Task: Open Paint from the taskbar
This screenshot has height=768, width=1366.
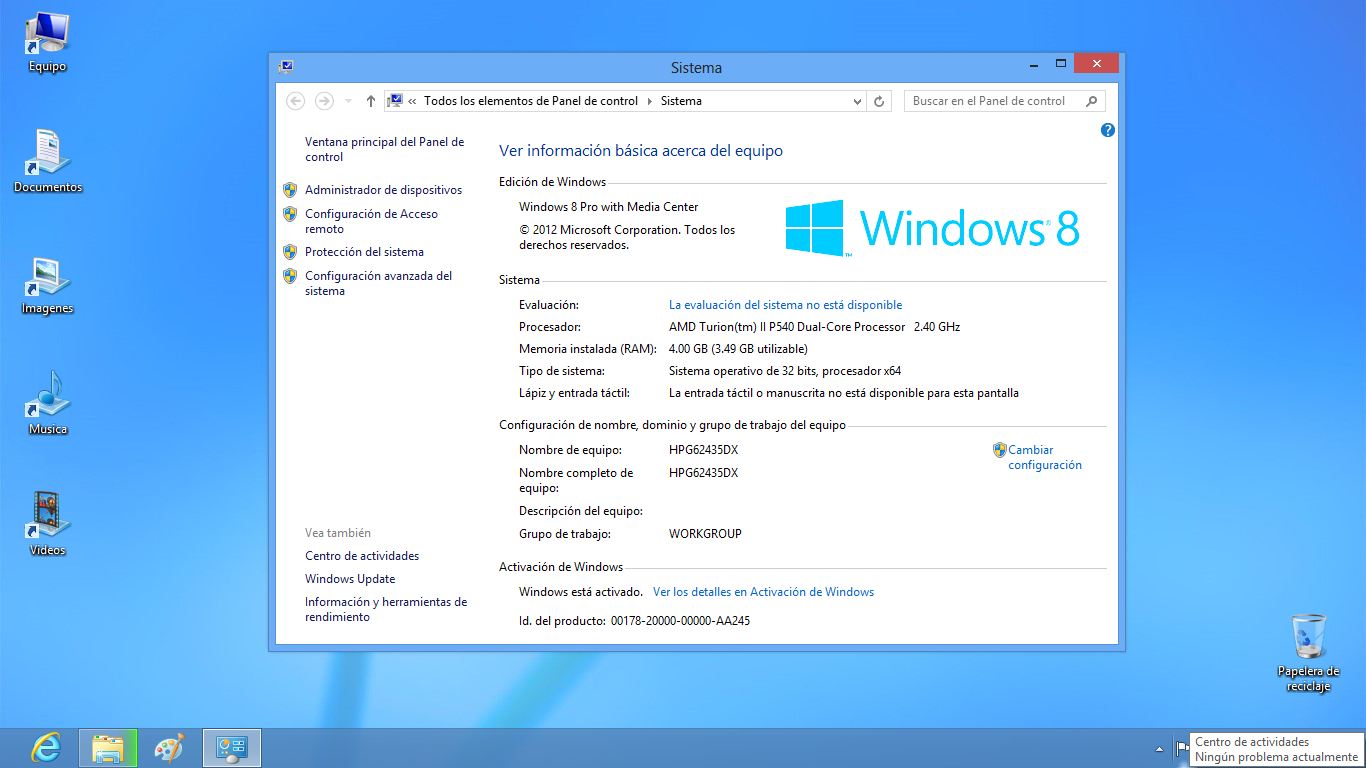Action: pos(170,748)
